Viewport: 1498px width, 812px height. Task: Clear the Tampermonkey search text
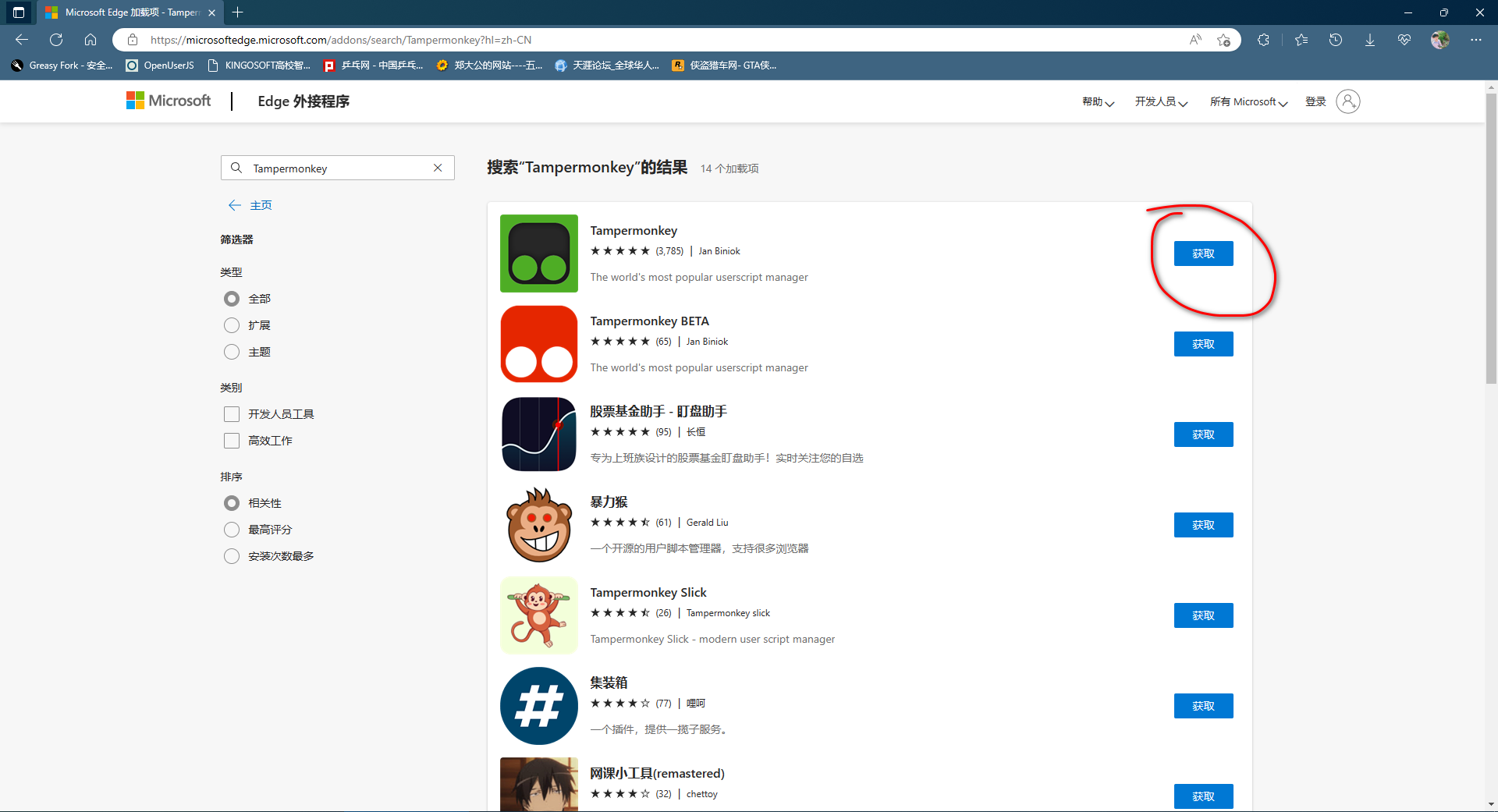pos(438,168)
